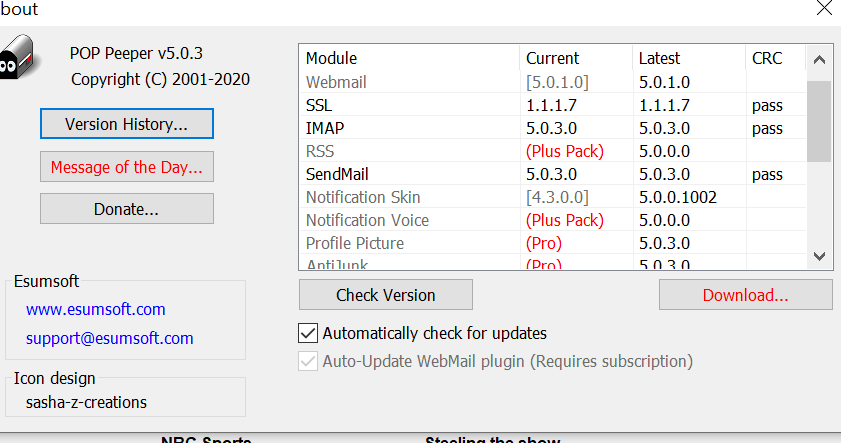
Task: Open www.esumsoft.com link
Action: [x=95, y=309]
